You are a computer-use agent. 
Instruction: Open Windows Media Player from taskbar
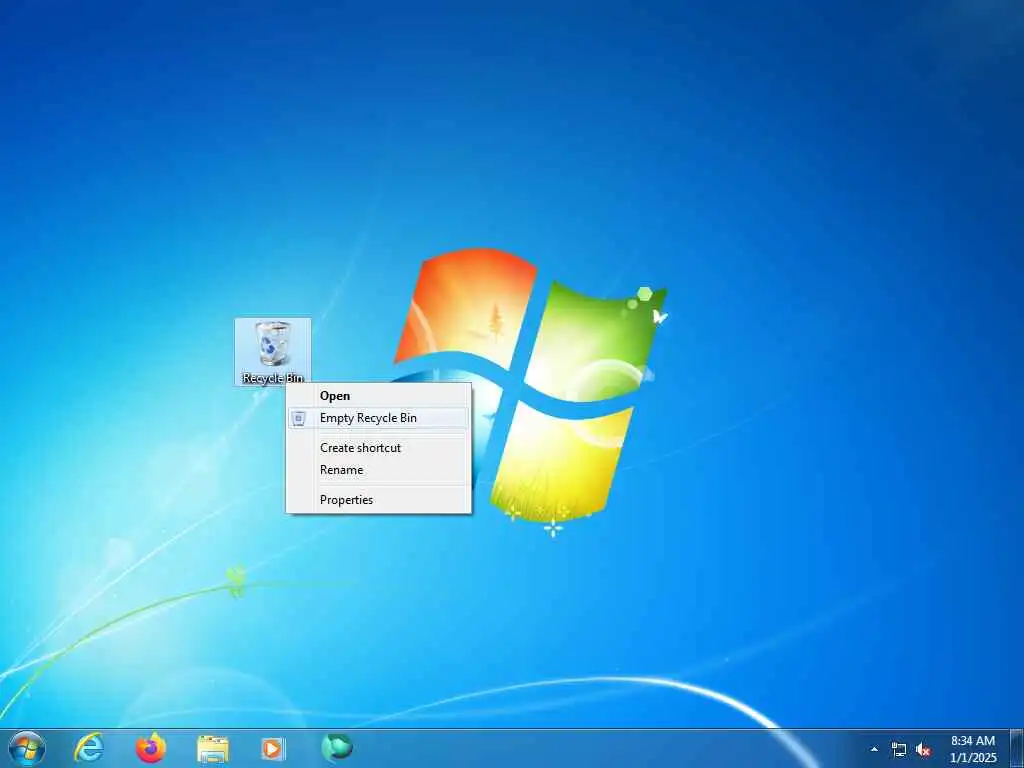click(x=273, y=748)
